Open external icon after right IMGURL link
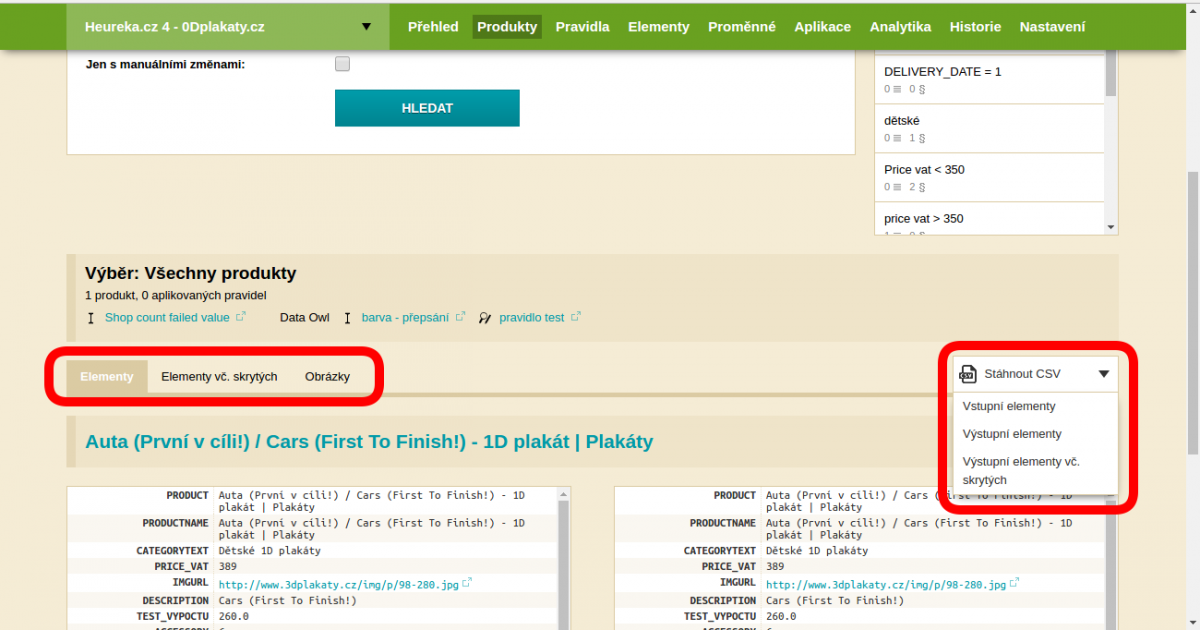The height and width of the screenshot is (630, 1200). 1014,583
